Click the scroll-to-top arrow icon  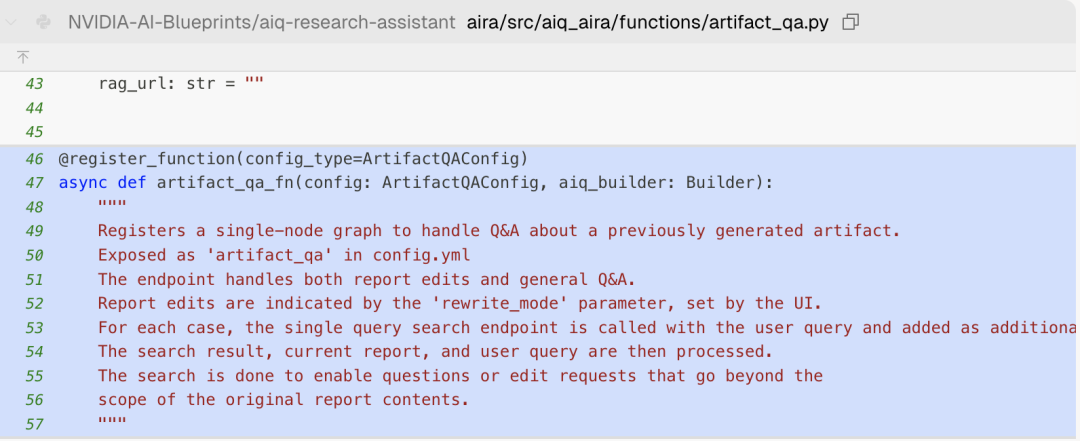coord(23,58)
